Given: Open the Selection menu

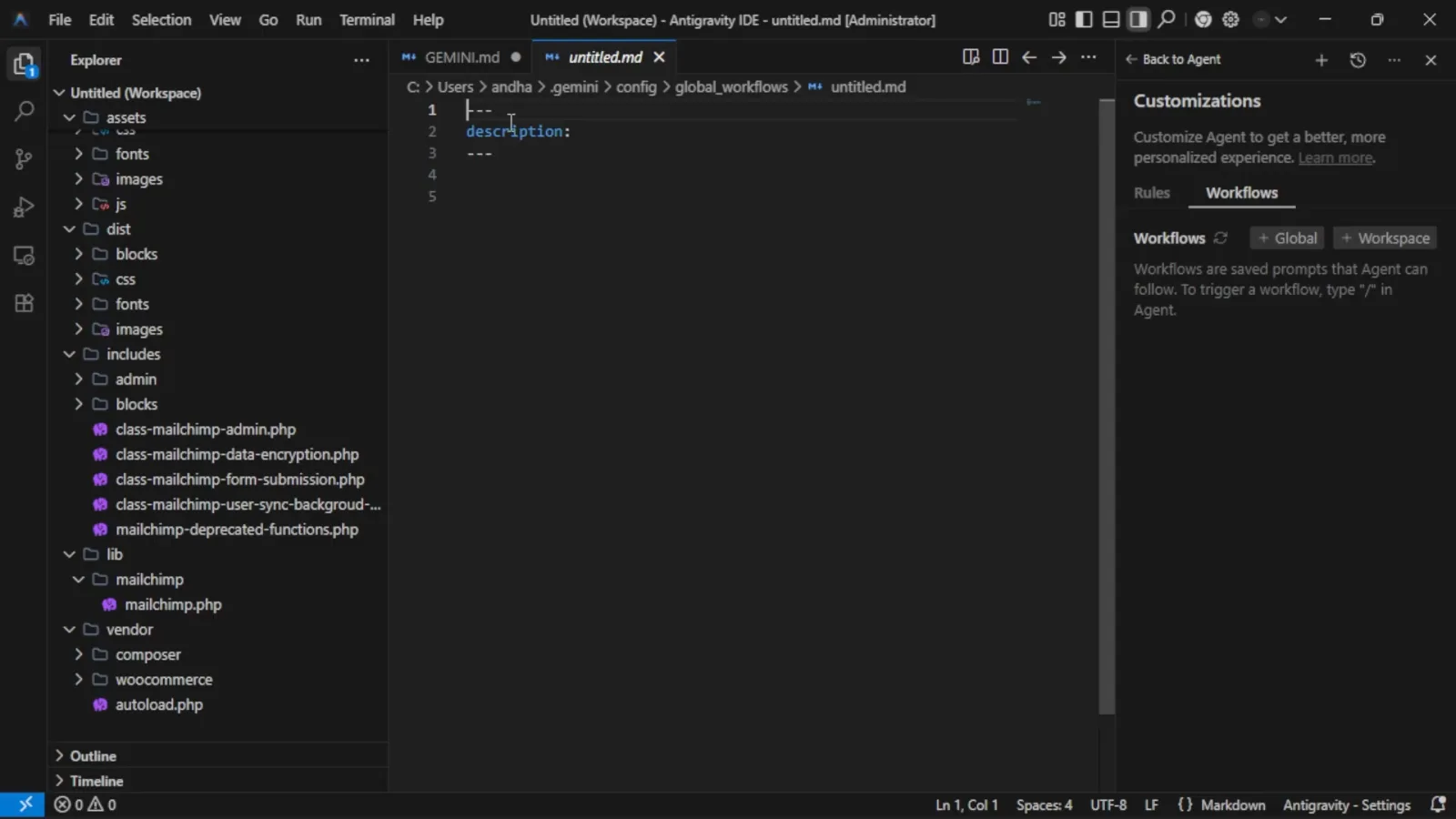Looking at the screenshot, I should point(161,19).
